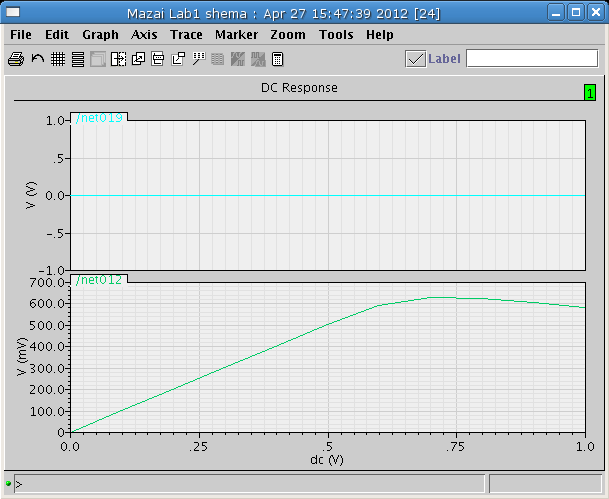The image size is (609, 499).
Task: Open the Marker menu
Action: 236,35
